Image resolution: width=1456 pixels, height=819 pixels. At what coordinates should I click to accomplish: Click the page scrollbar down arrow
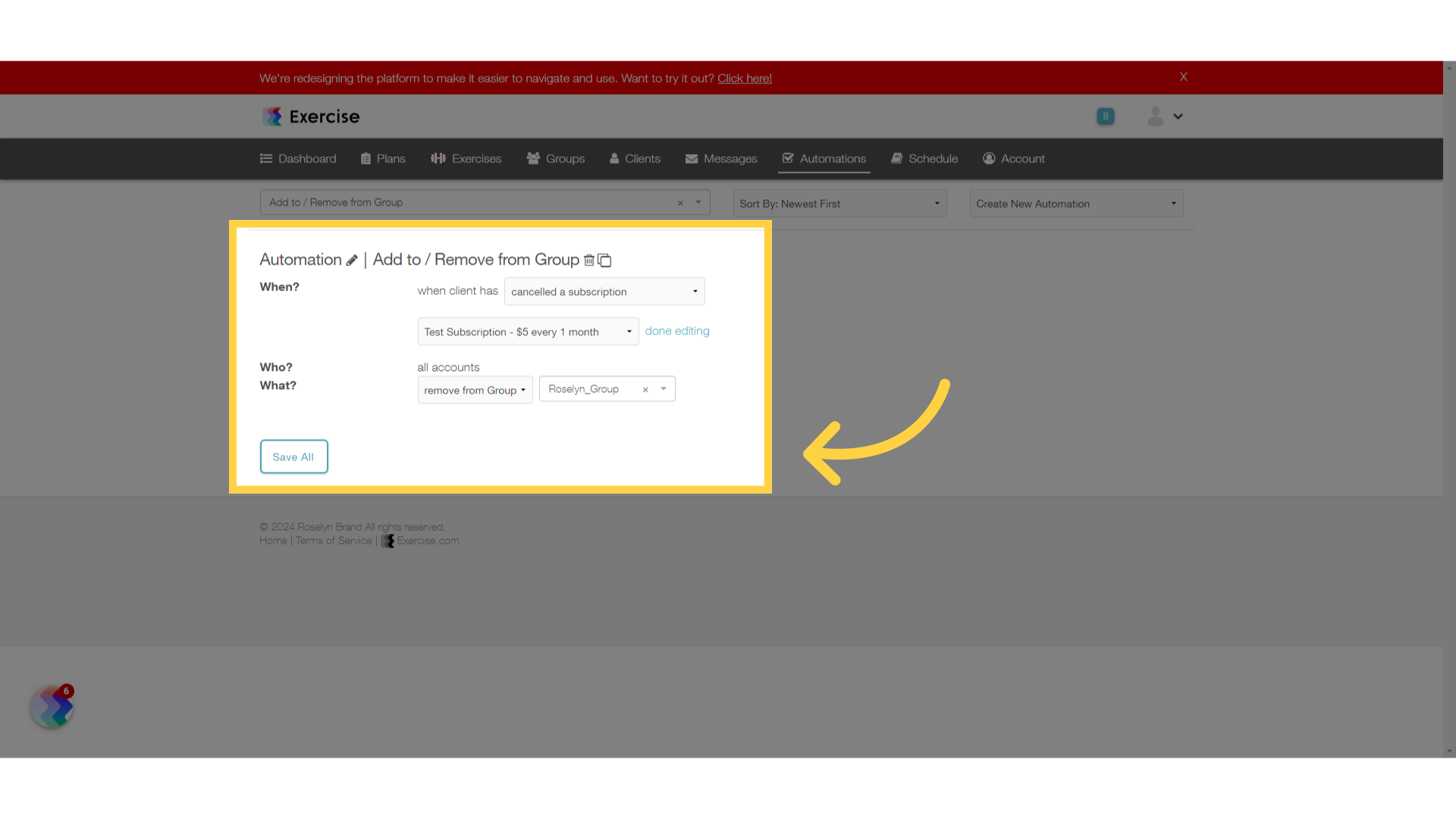1449,752
